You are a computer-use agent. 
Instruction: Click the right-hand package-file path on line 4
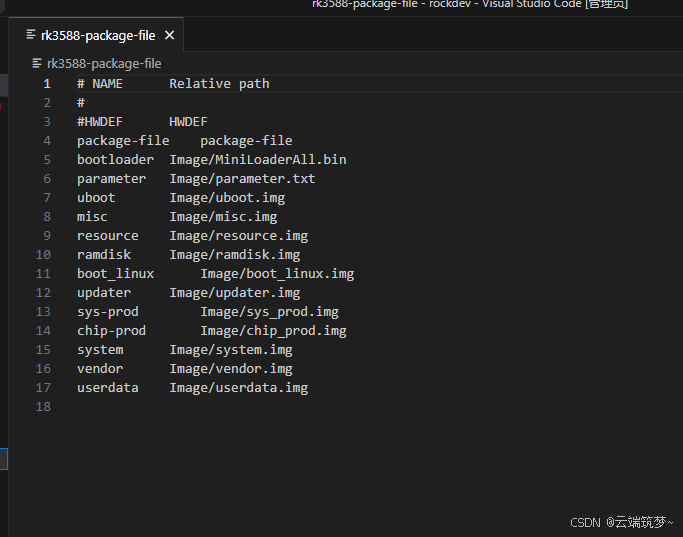(x=246, y=141)
